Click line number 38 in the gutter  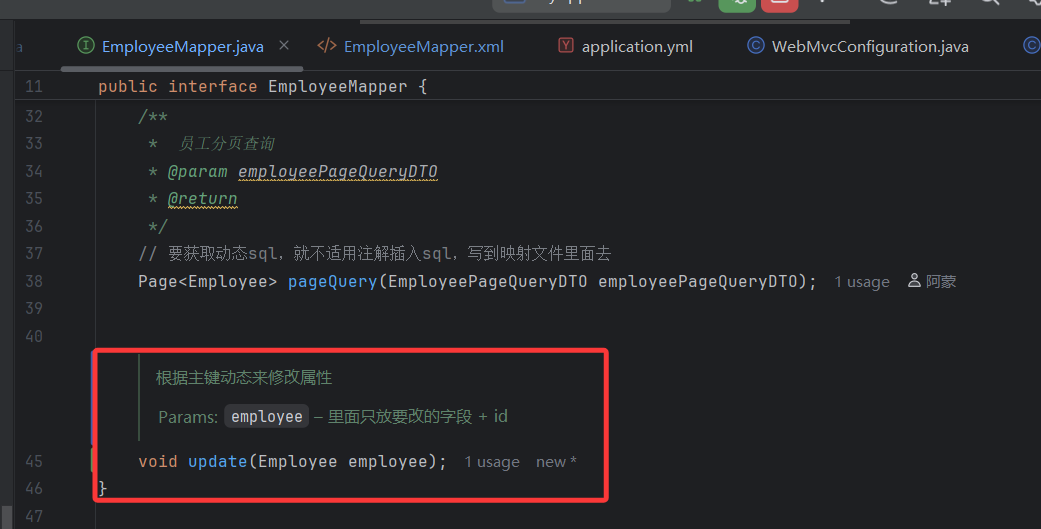tap(34, 281)
